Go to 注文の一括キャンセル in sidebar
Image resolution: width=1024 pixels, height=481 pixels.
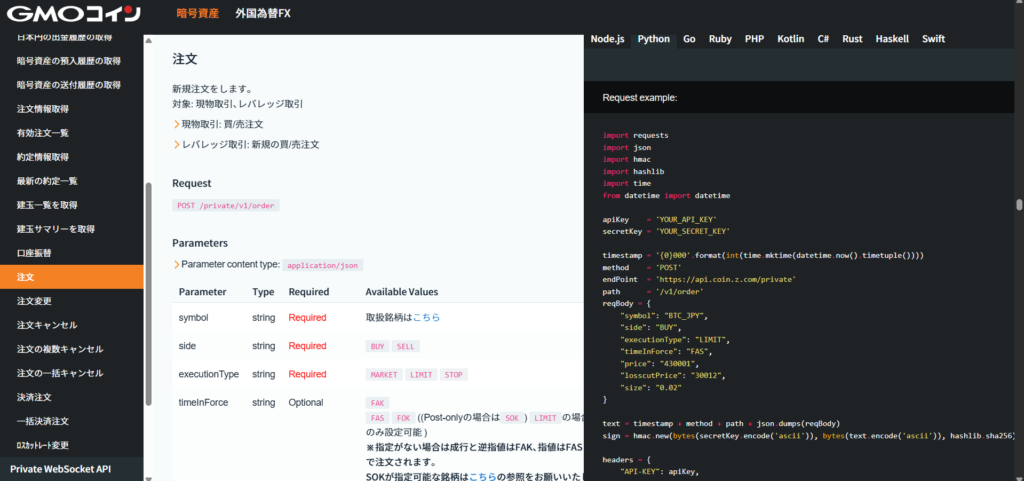[60, 373]
